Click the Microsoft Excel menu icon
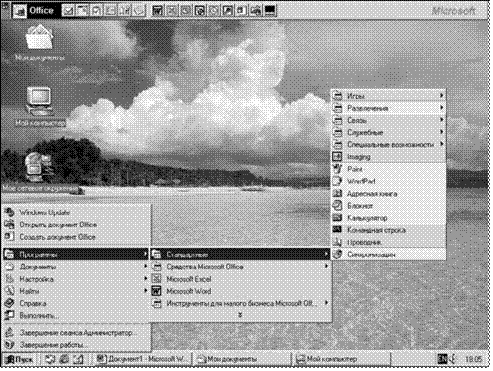The width and height of the screenshot is (493, 371). [156, 279]
